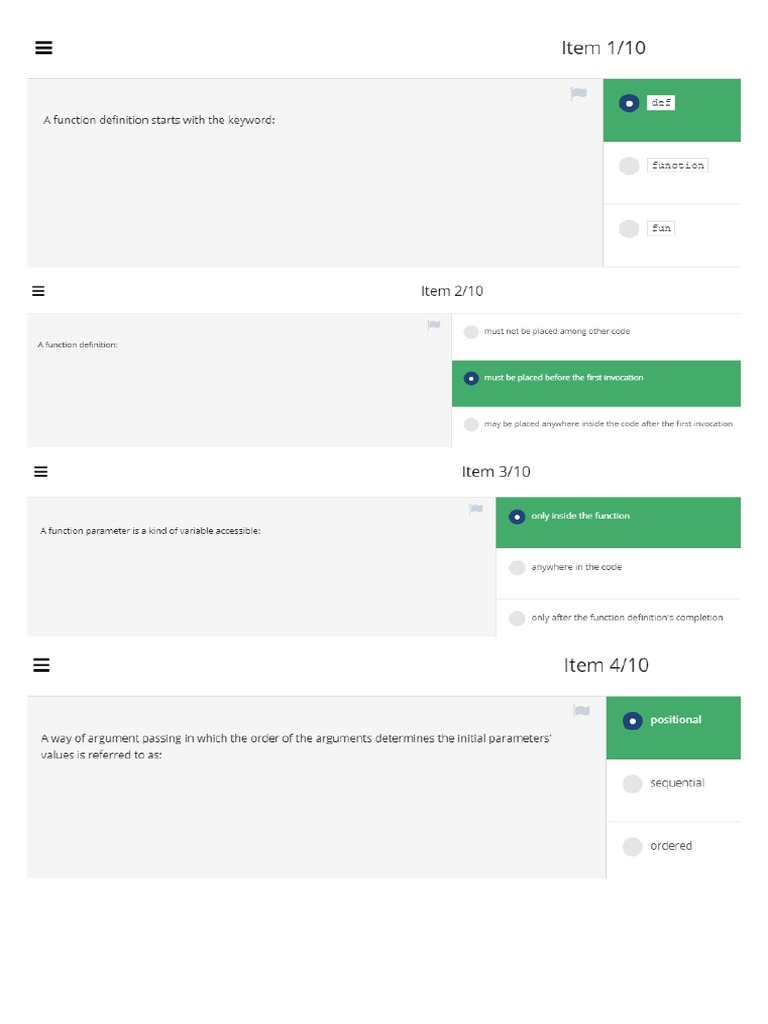Select 'only after the function definition's completion'

517,618
